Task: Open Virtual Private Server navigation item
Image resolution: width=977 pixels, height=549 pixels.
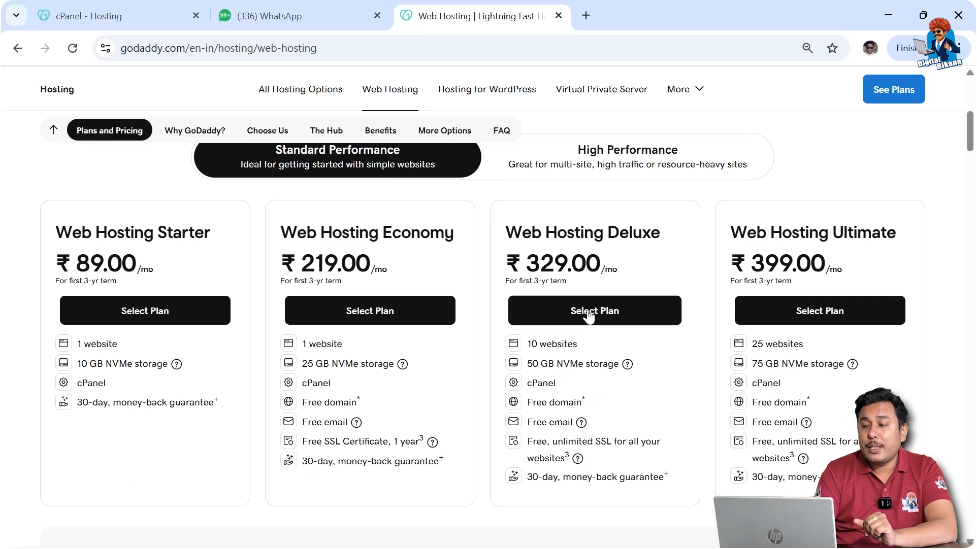Action: [x=601, y=89]
